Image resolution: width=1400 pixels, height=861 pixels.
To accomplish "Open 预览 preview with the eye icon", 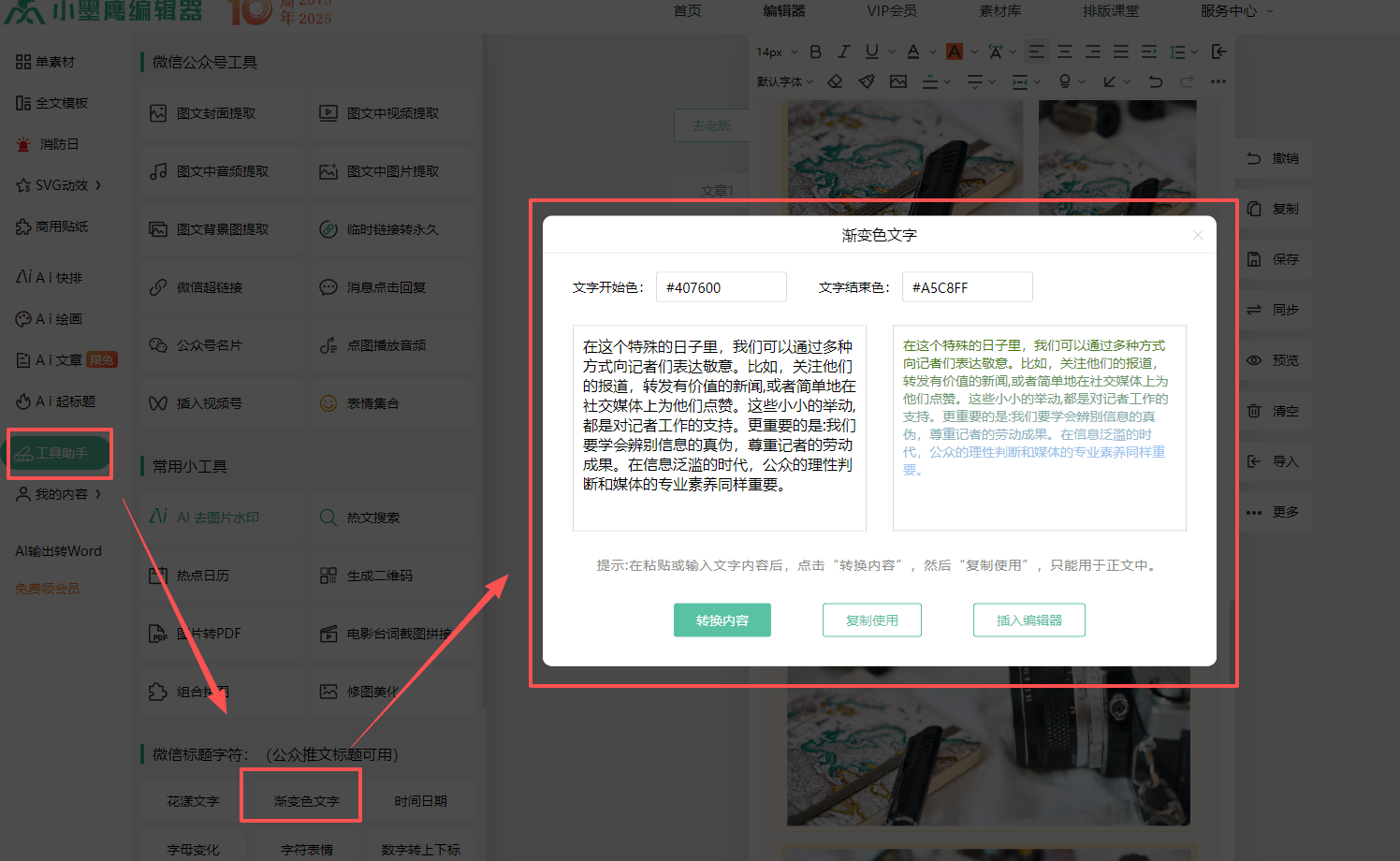I will [x=1254, y=360].
